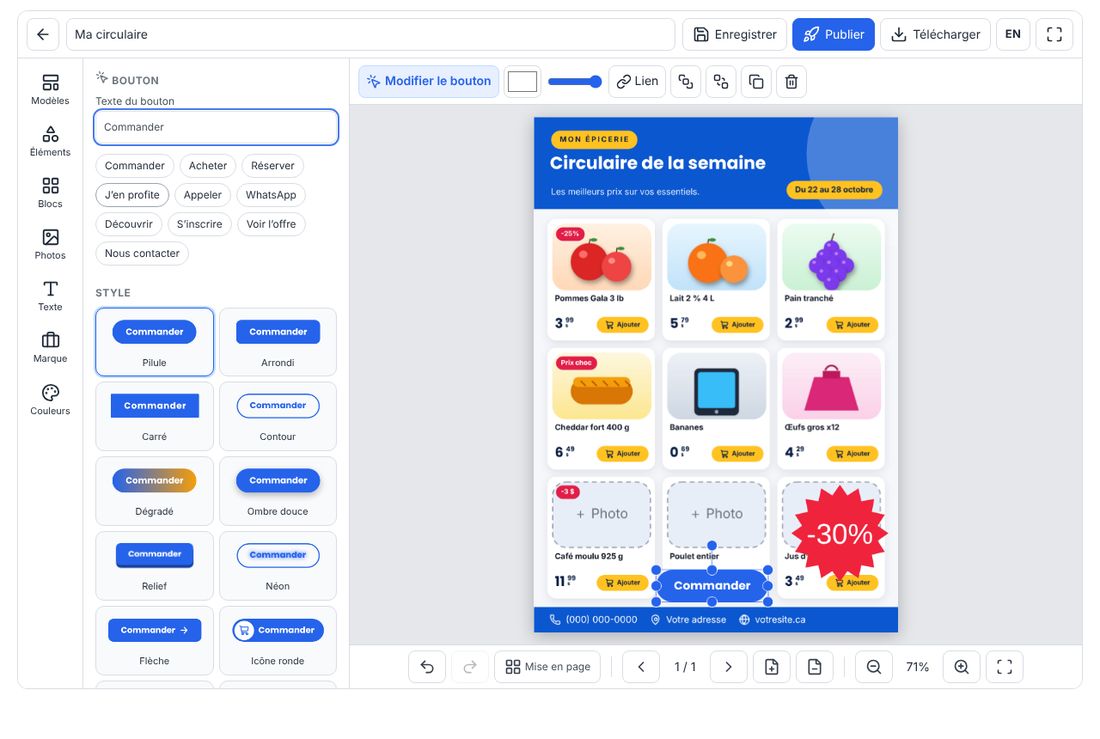
Task: Choose the Ombre douce button style
Action: click(278, 491)
